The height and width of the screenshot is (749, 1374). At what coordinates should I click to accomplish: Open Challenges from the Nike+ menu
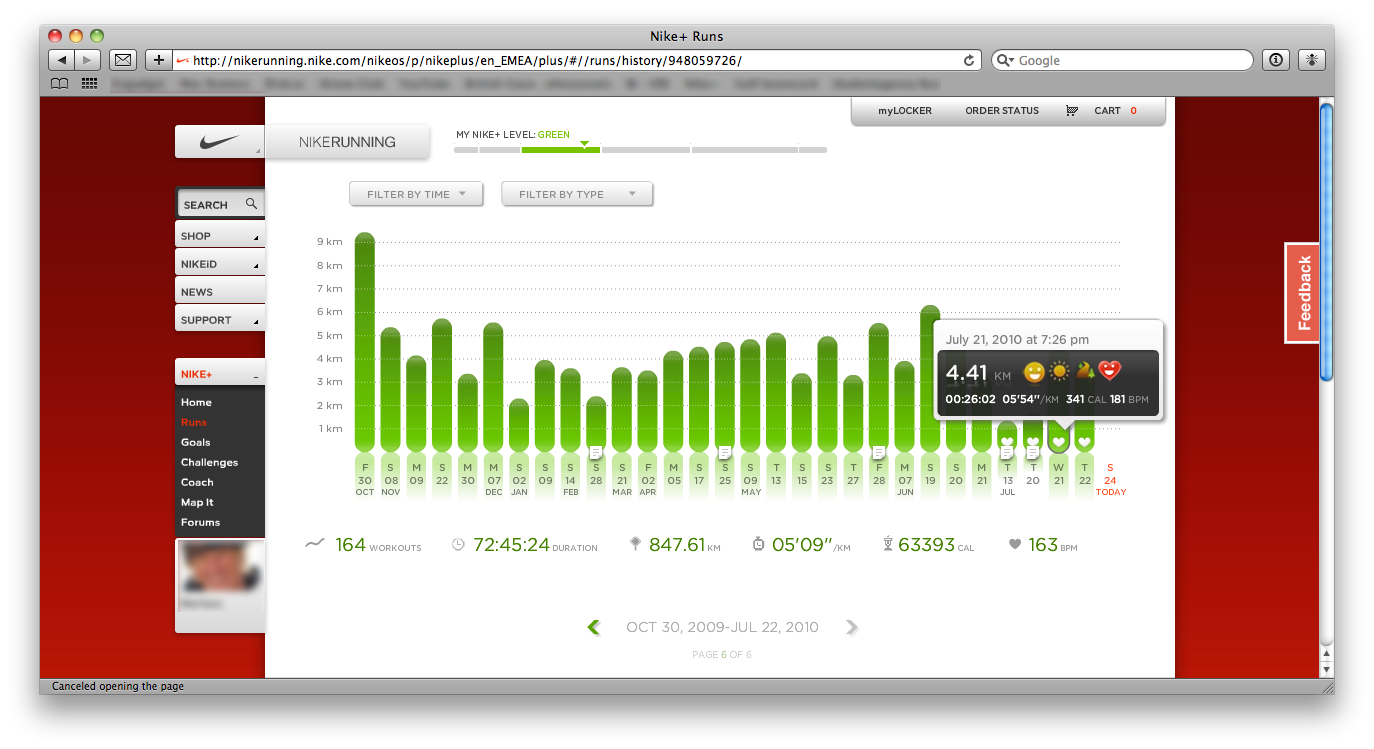tap(209, 462)
